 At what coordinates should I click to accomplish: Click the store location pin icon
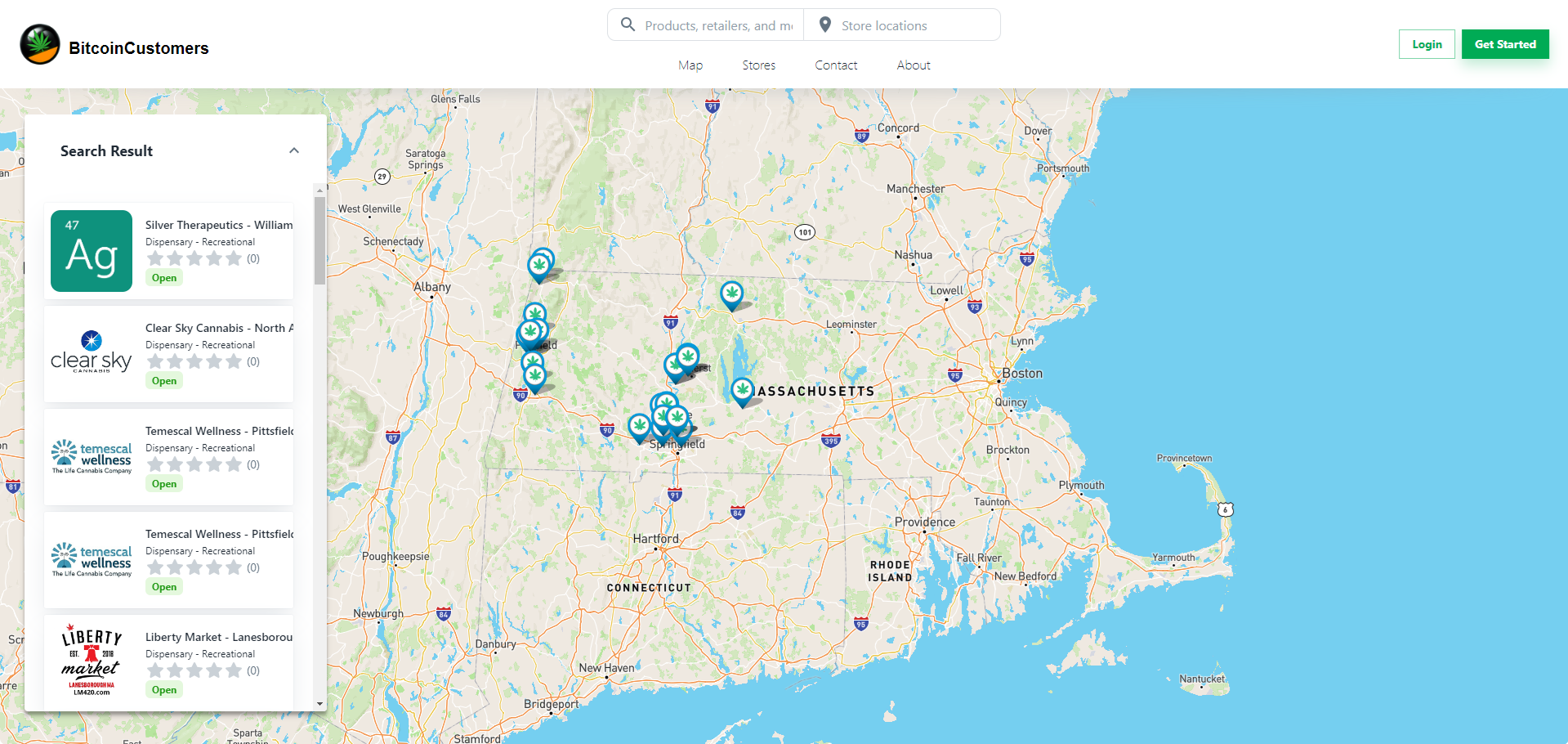click(825, 25)
